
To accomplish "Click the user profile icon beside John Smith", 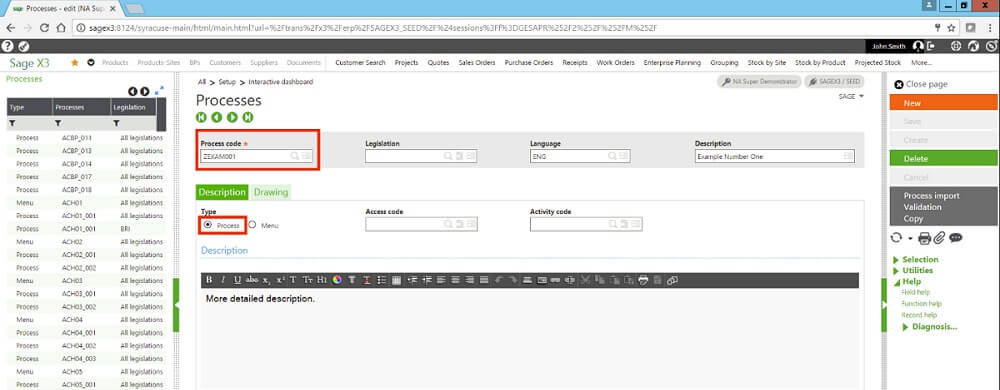I will (917, 46).
